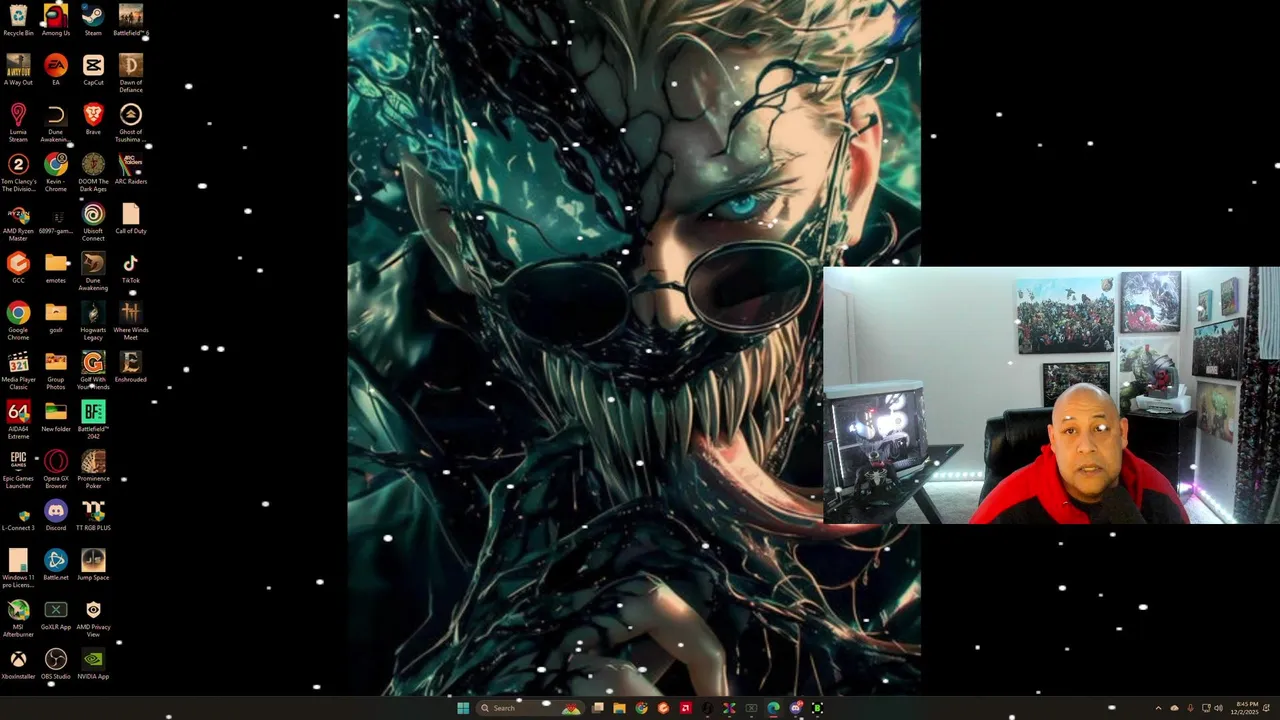Open the Steam desktop shortcut
1280x720 pixels.
click(x=93, y=20)
